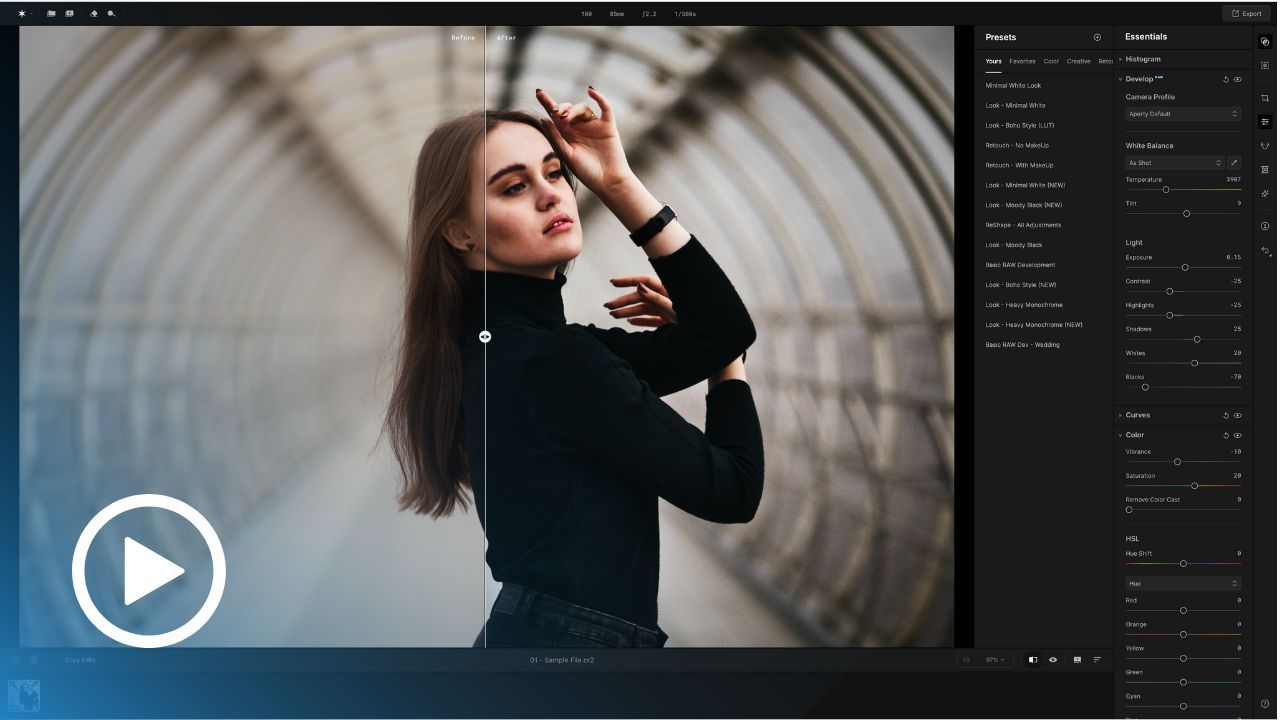Collapse the Color section

coord(1120,435)
